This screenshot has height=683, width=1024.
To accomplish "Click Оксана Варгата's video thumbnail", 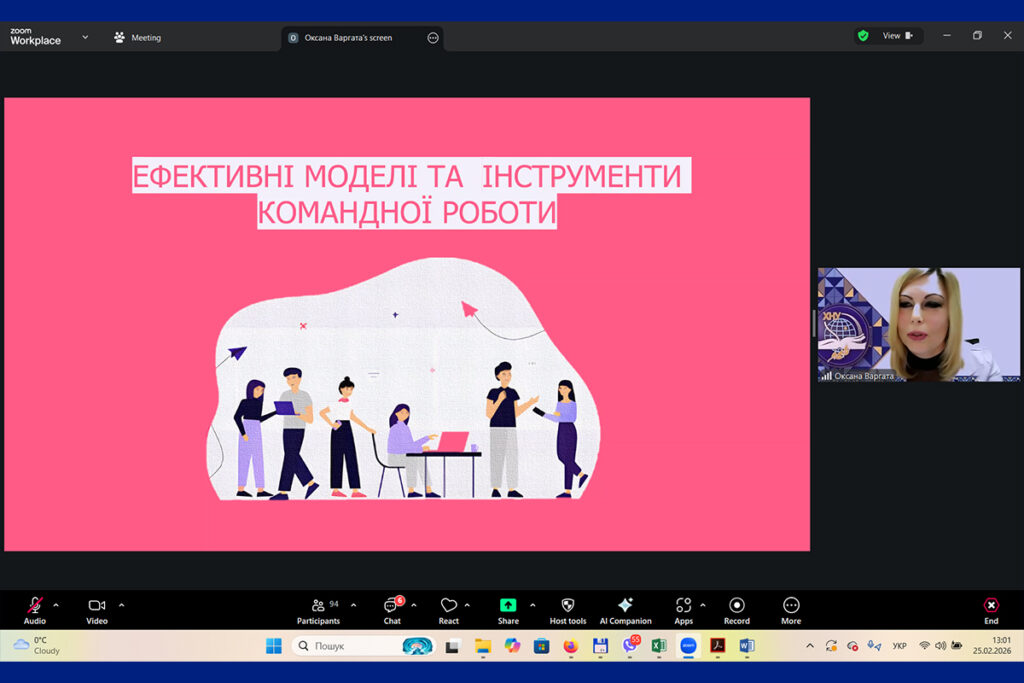I will [918, 324].
